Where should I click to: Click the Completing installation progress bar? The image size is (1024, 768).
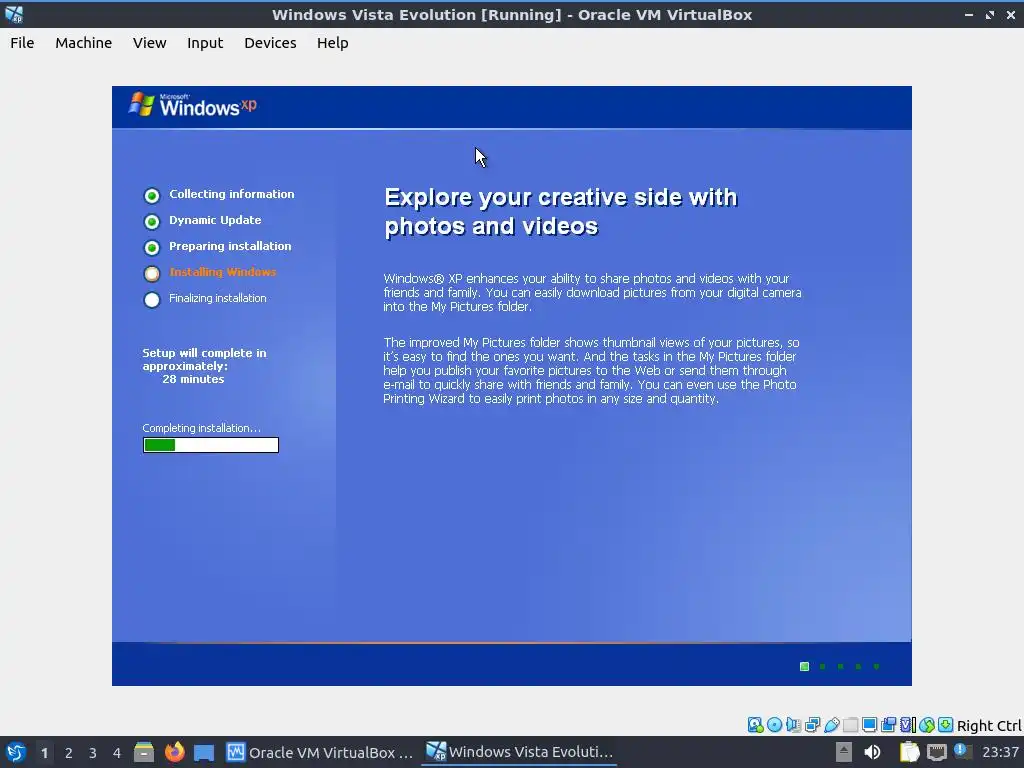(211, 445)
